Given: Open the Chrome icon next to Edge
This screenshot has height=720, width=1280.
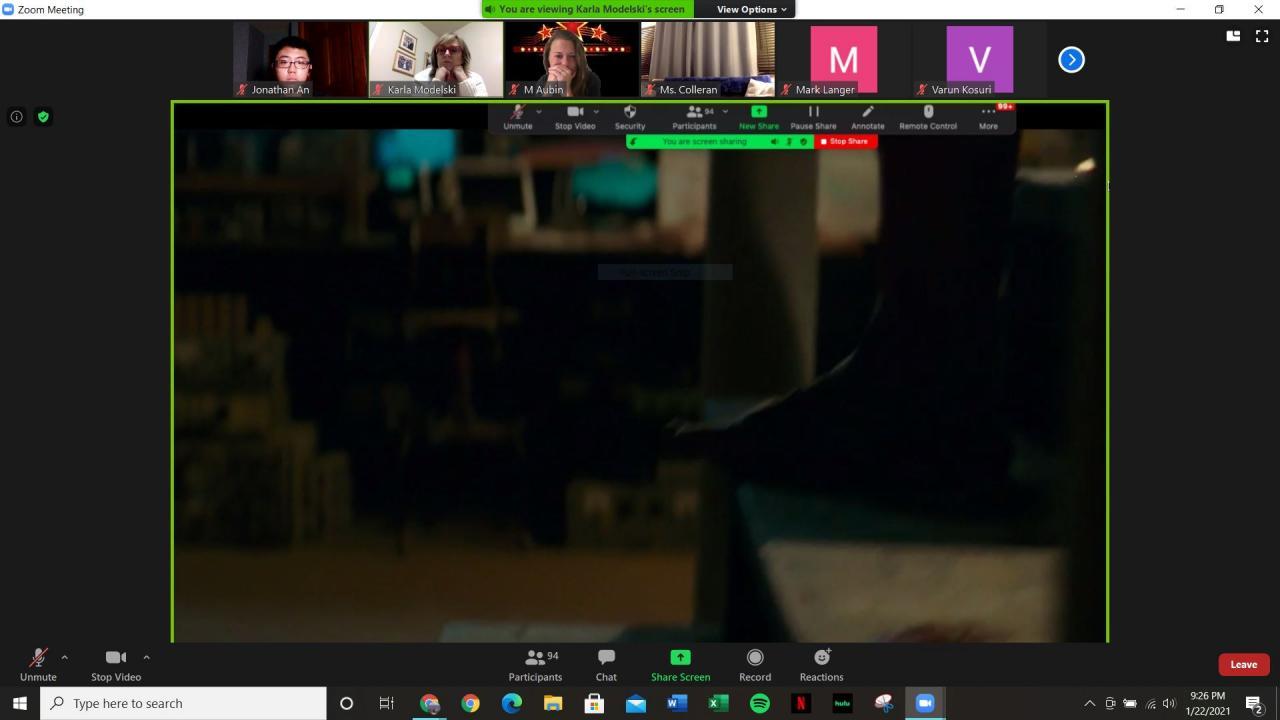Looking at the screenshot, I should [470, 703].
